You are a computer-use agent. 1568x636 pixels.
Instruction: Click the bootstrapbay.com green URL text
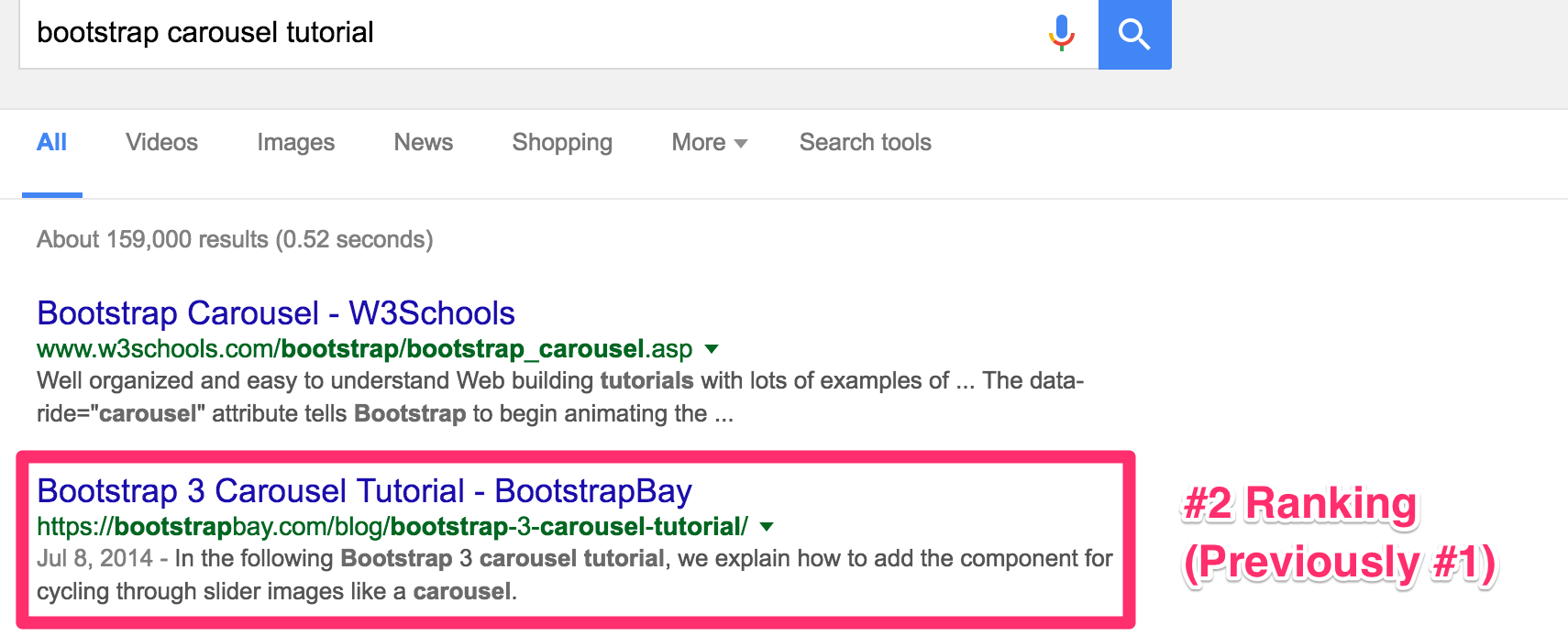[x=392, y=527]
